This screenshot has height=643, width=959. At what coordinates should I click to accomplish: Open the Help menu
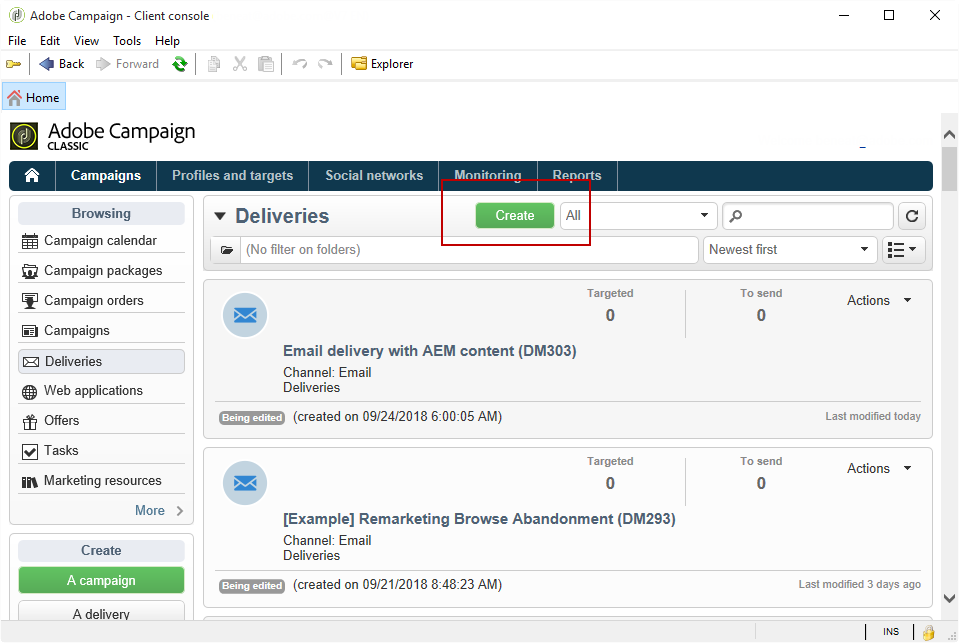pyautogui.click(x=167, y=41)
